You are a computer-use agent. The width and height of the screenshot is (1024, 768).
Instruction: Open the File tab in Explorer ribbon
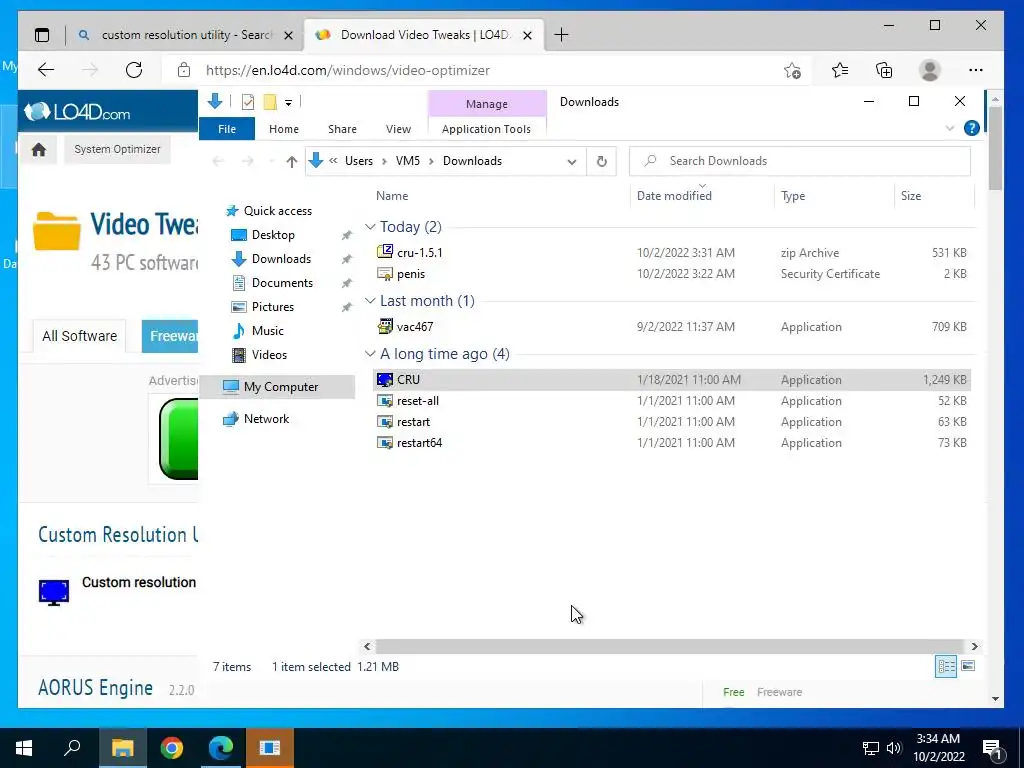tap(227, 129)
